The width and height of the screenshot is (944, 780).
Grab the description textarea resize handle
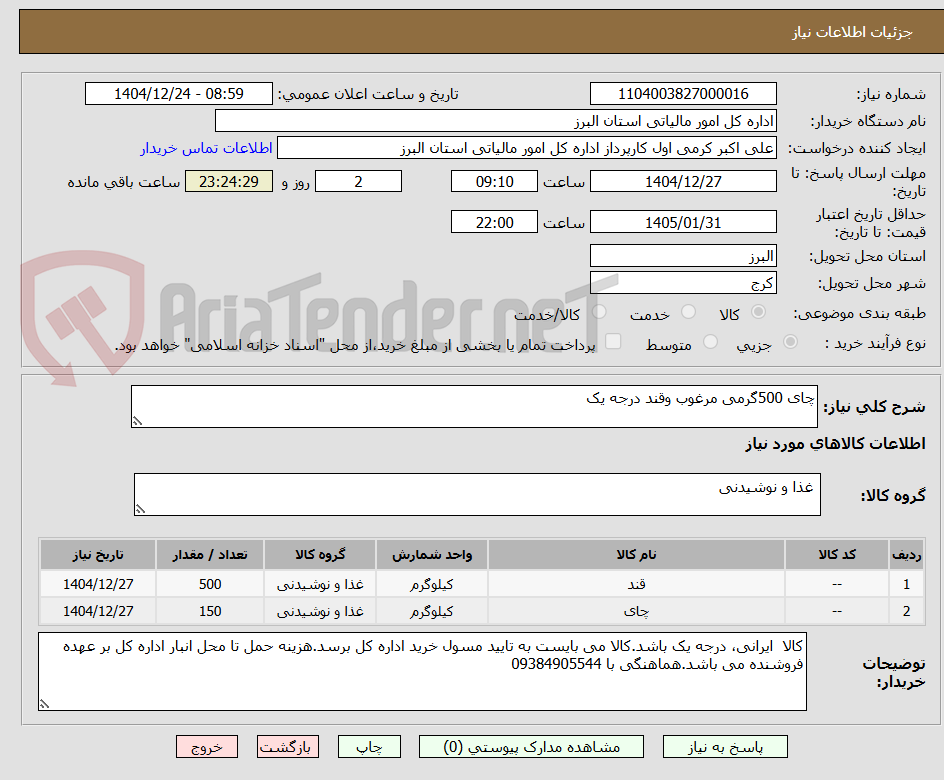pyautogui.click(x=137, y=421)
